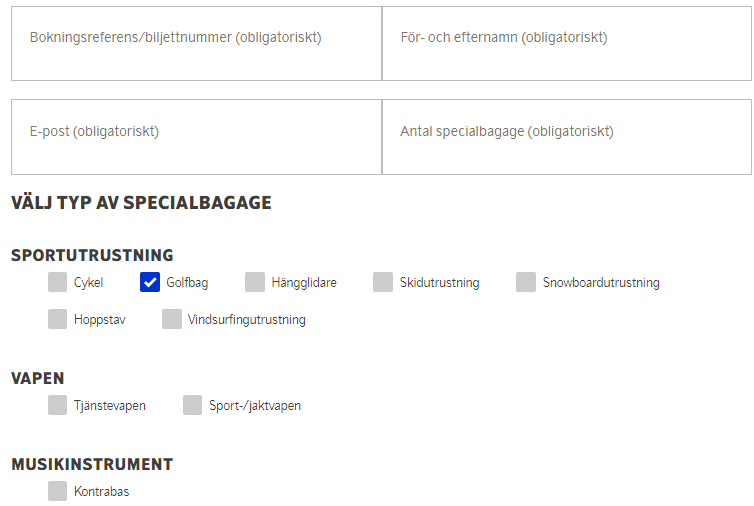
Task: Uncheck the Golfbag checkbox
Action: (150, 282)
